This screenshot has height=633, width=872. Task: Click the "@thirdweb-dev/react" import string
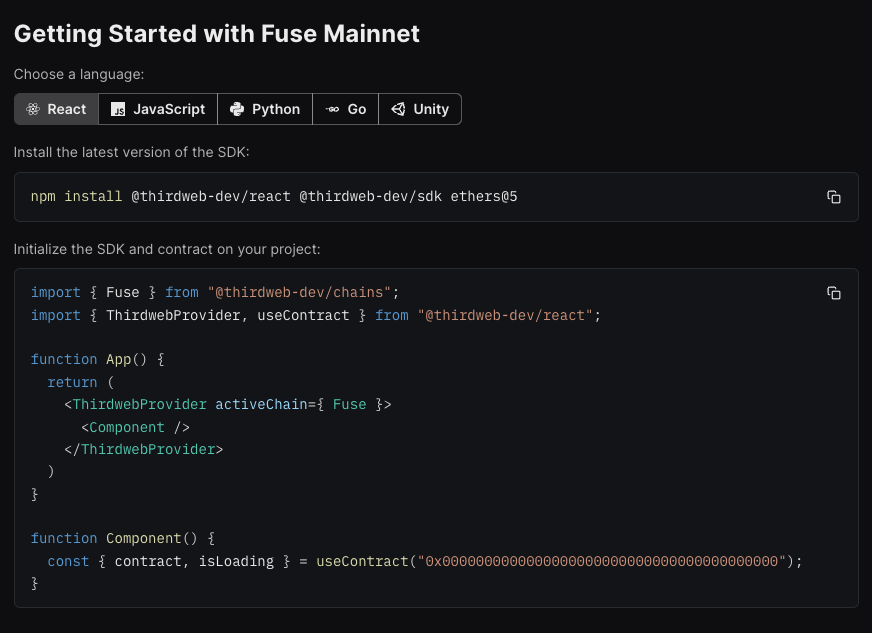pos(505,315)
